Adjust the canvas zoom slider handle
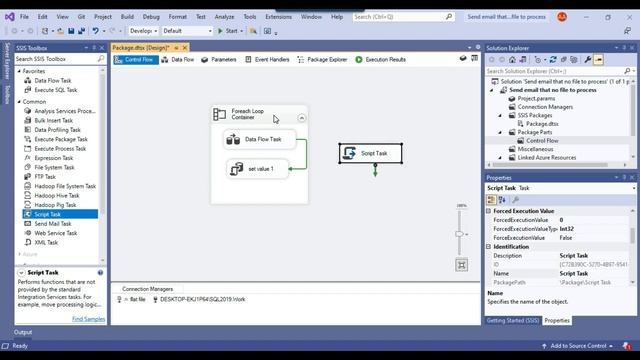 coord(460,234)
